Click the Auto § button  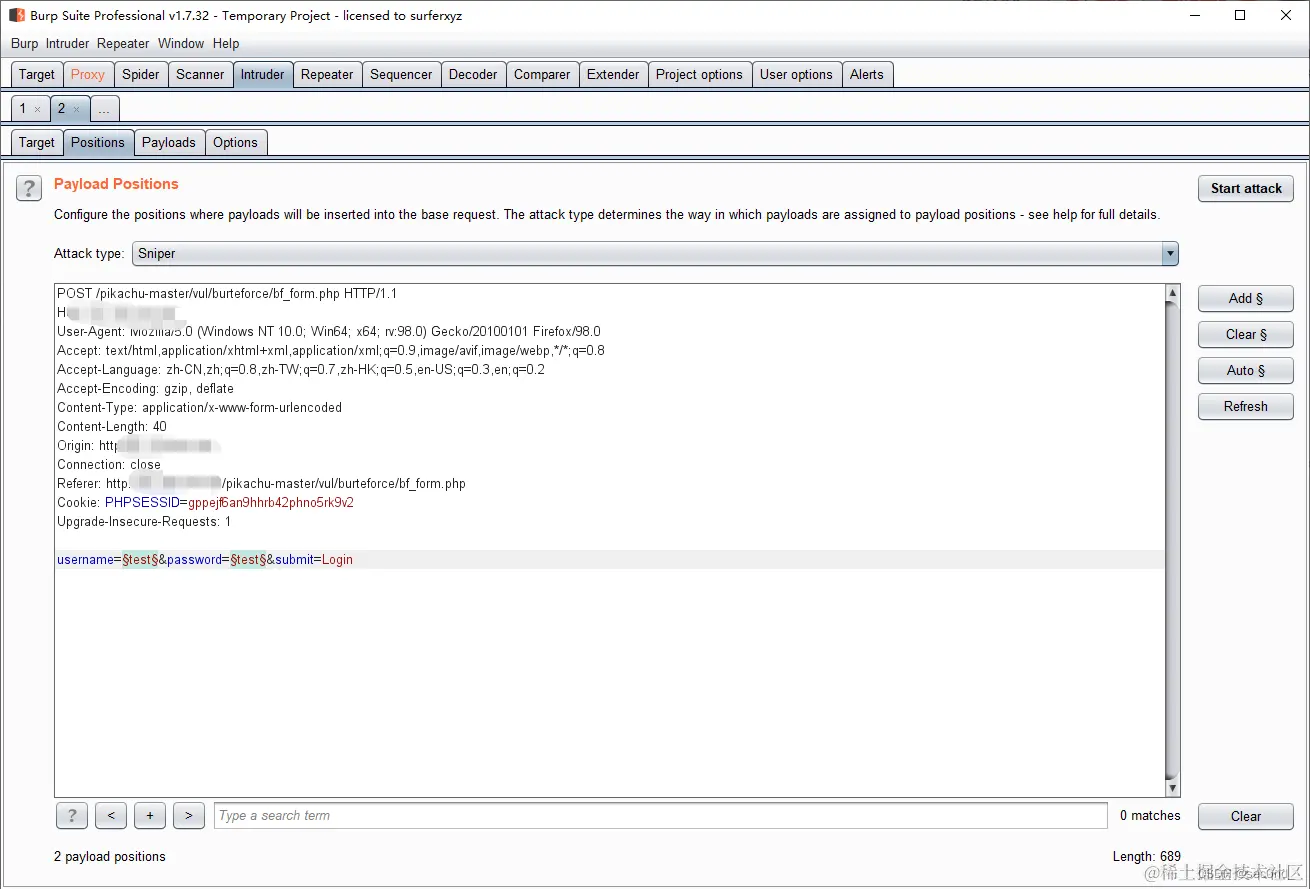[x=1246, y=370]
